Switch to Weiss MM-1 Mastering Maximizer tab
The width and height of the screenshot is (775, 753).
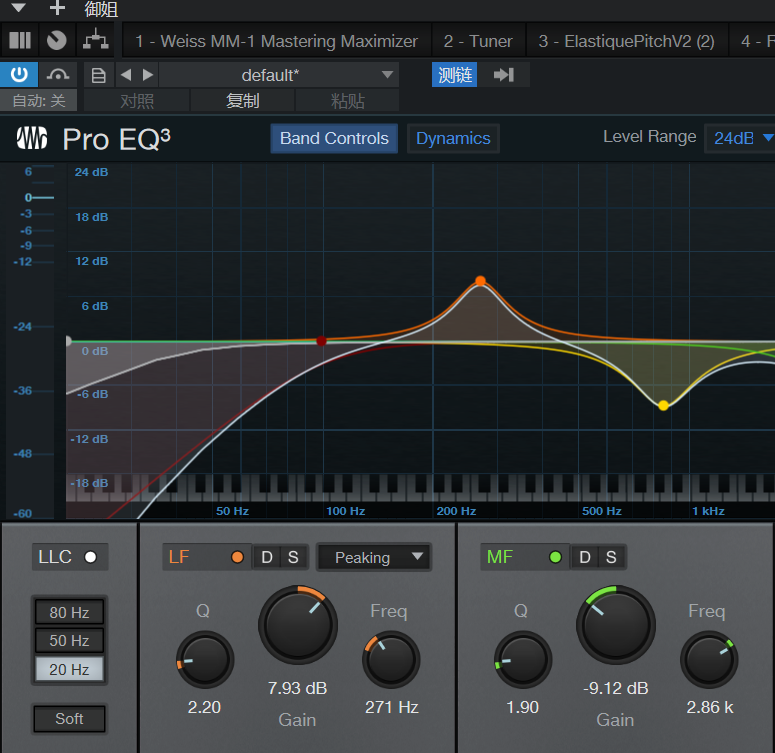276,41
